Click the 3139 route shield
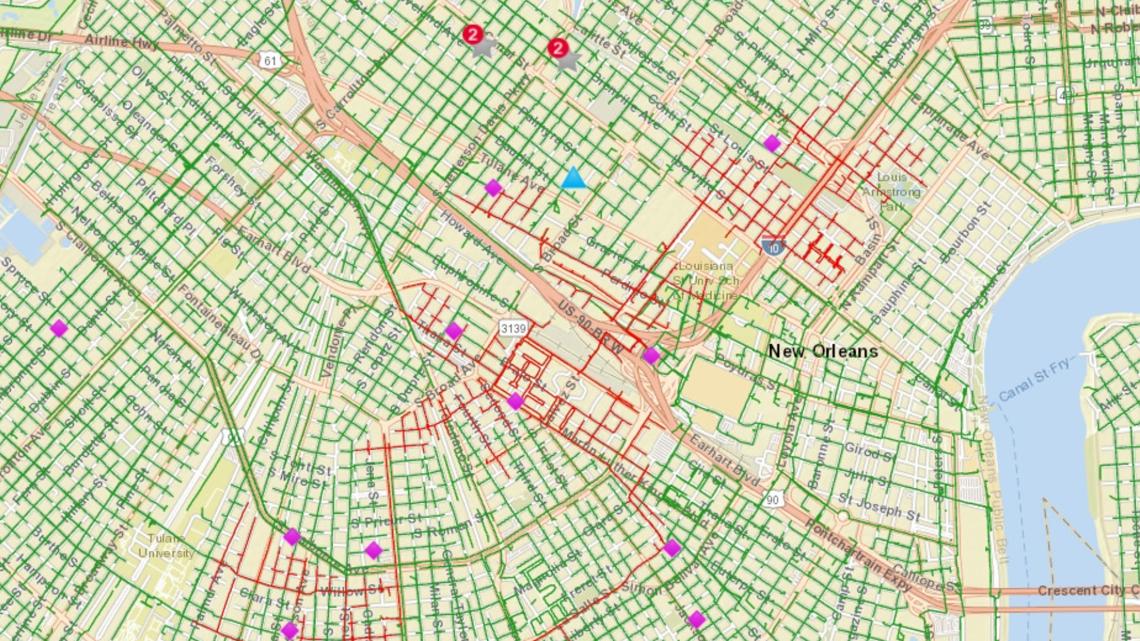 513,328
